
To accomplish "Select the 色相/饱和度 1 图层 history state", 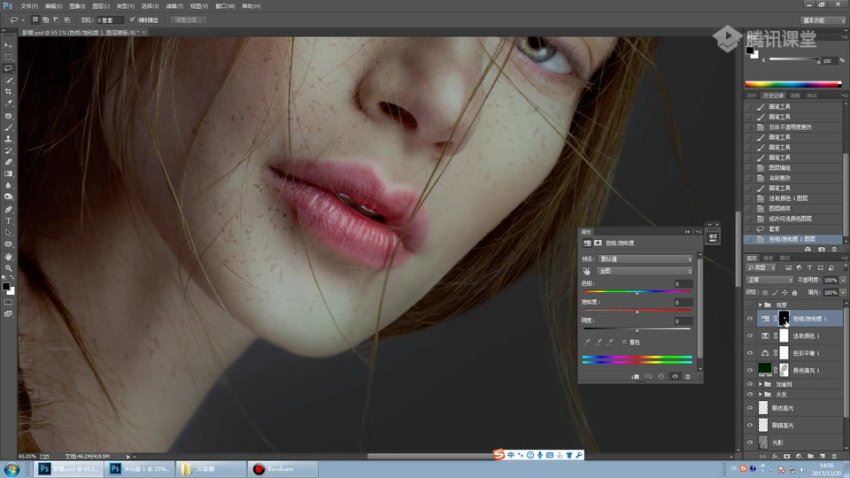I will [x=794, y=239].
